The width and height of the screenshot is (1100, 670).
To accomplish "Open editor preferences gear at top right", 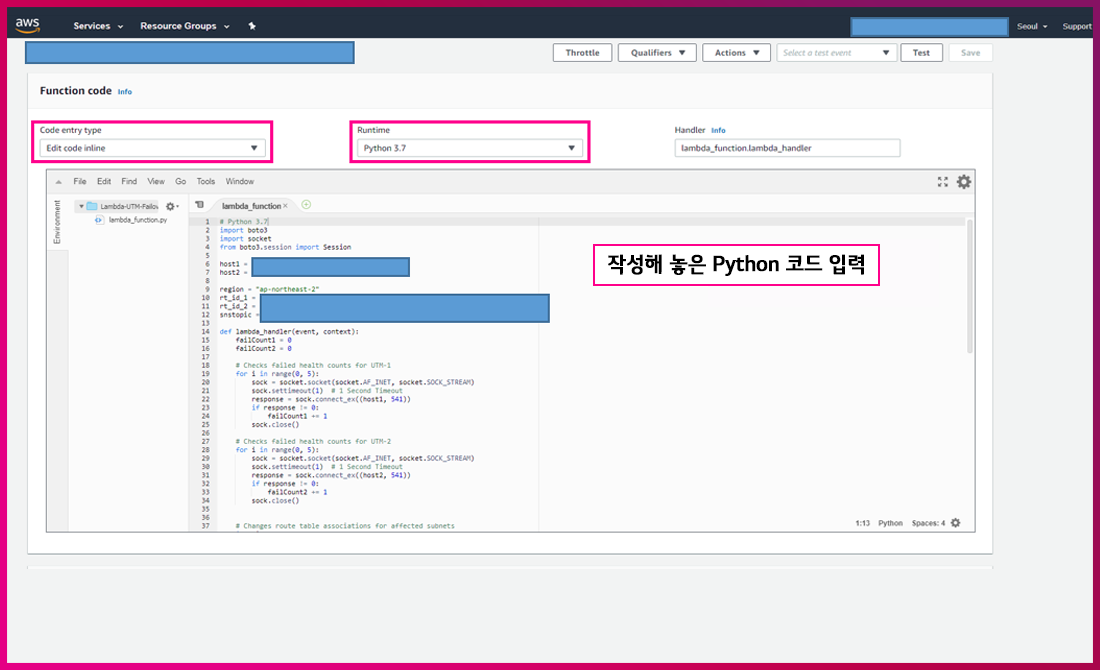I will coord(964,181).
